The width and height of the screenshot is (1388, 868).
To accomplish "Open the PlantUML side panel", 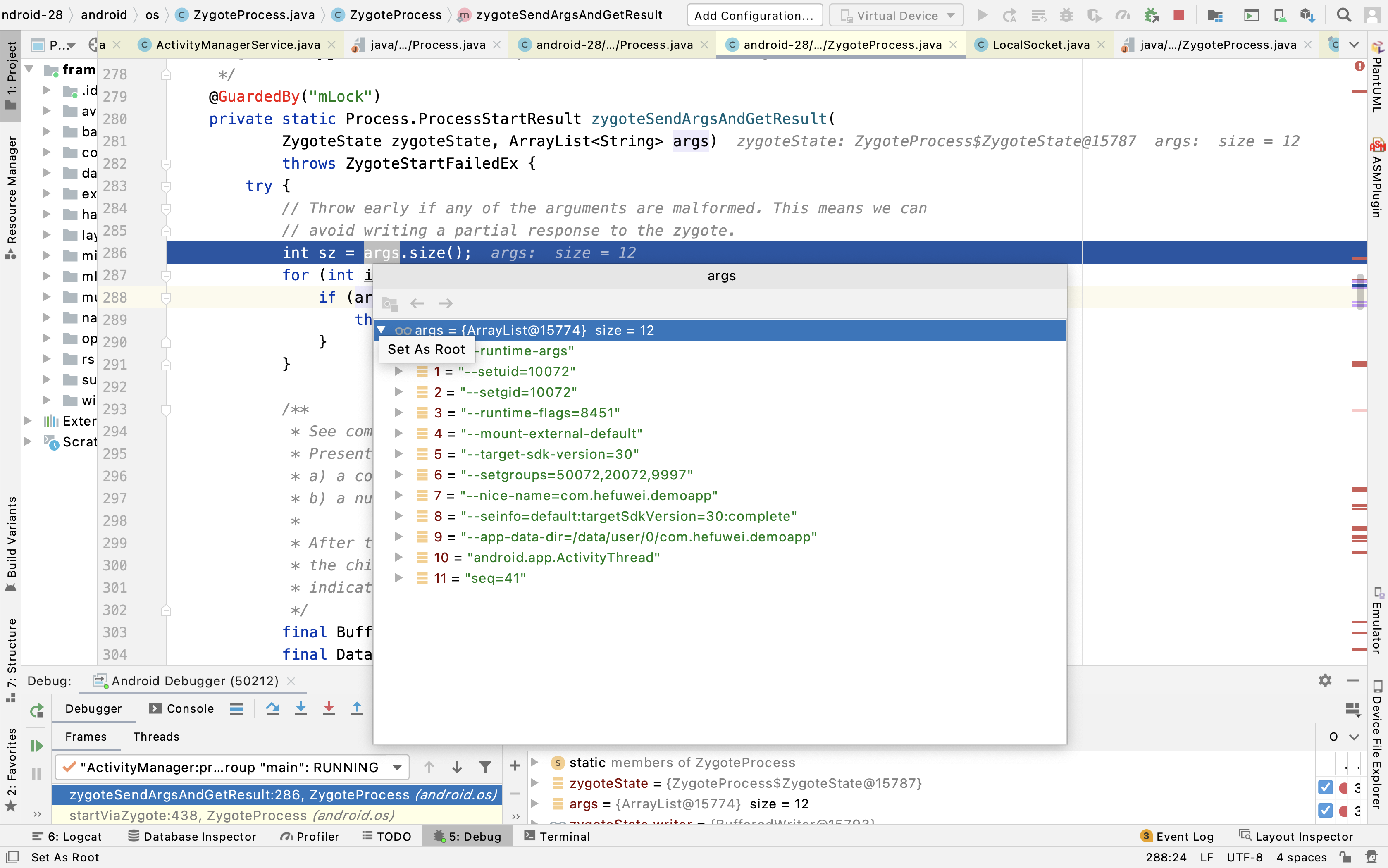I will point(1377,76).
